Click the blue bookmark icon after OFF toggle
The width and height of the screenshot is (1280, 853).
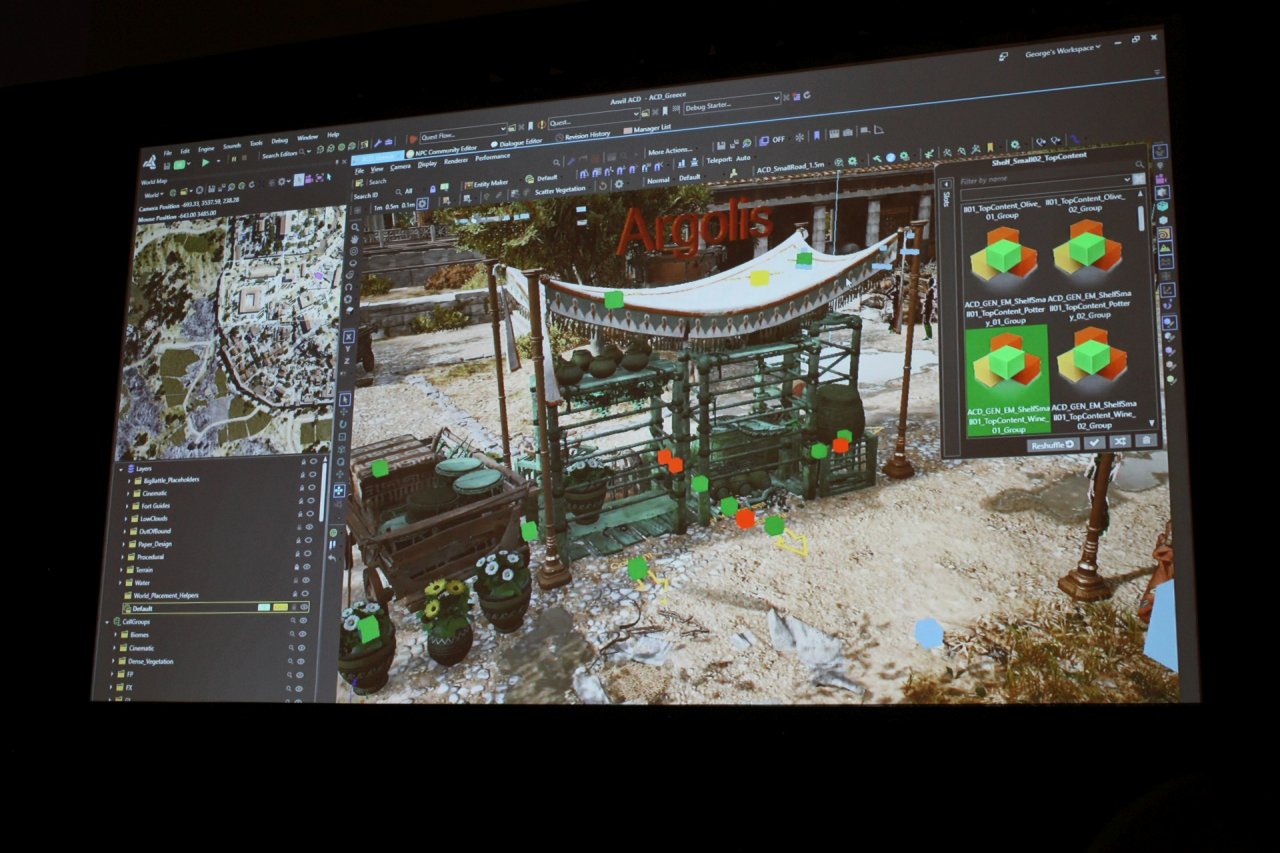(817, 135)
